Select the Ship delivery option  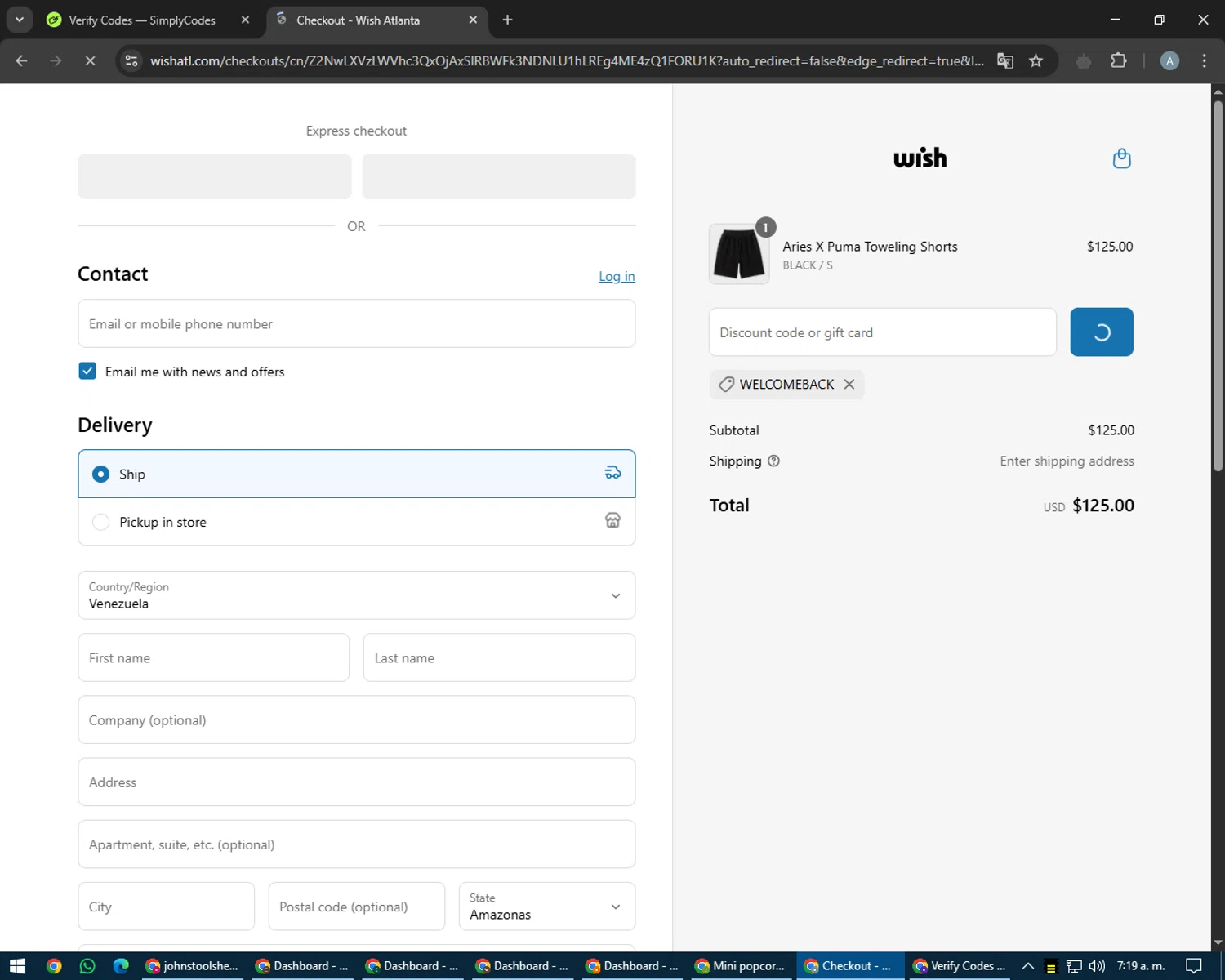(357, 474)
